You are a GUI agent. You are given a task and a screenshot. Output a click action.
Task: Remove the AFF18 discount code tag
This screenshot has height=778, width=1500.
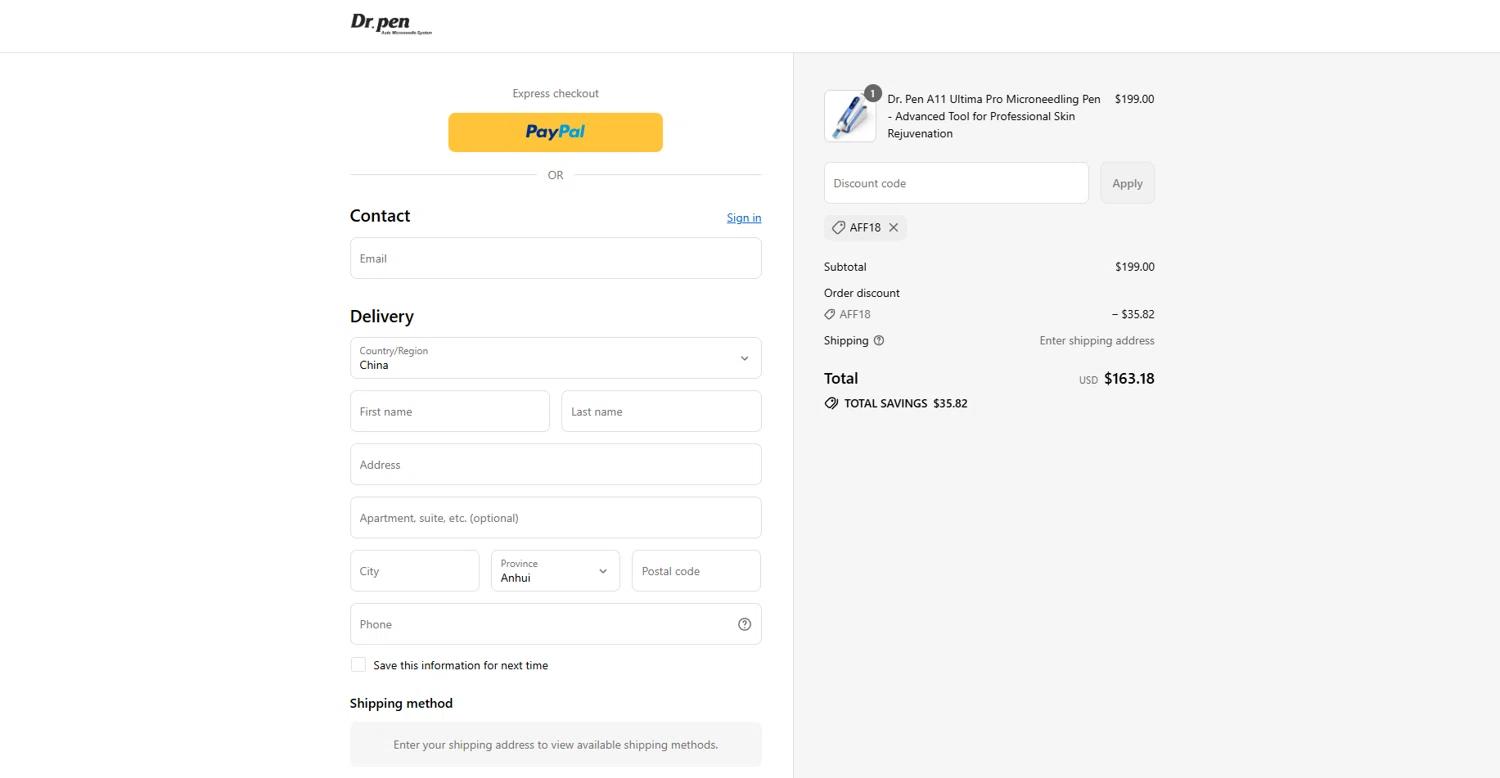point(894,228)
